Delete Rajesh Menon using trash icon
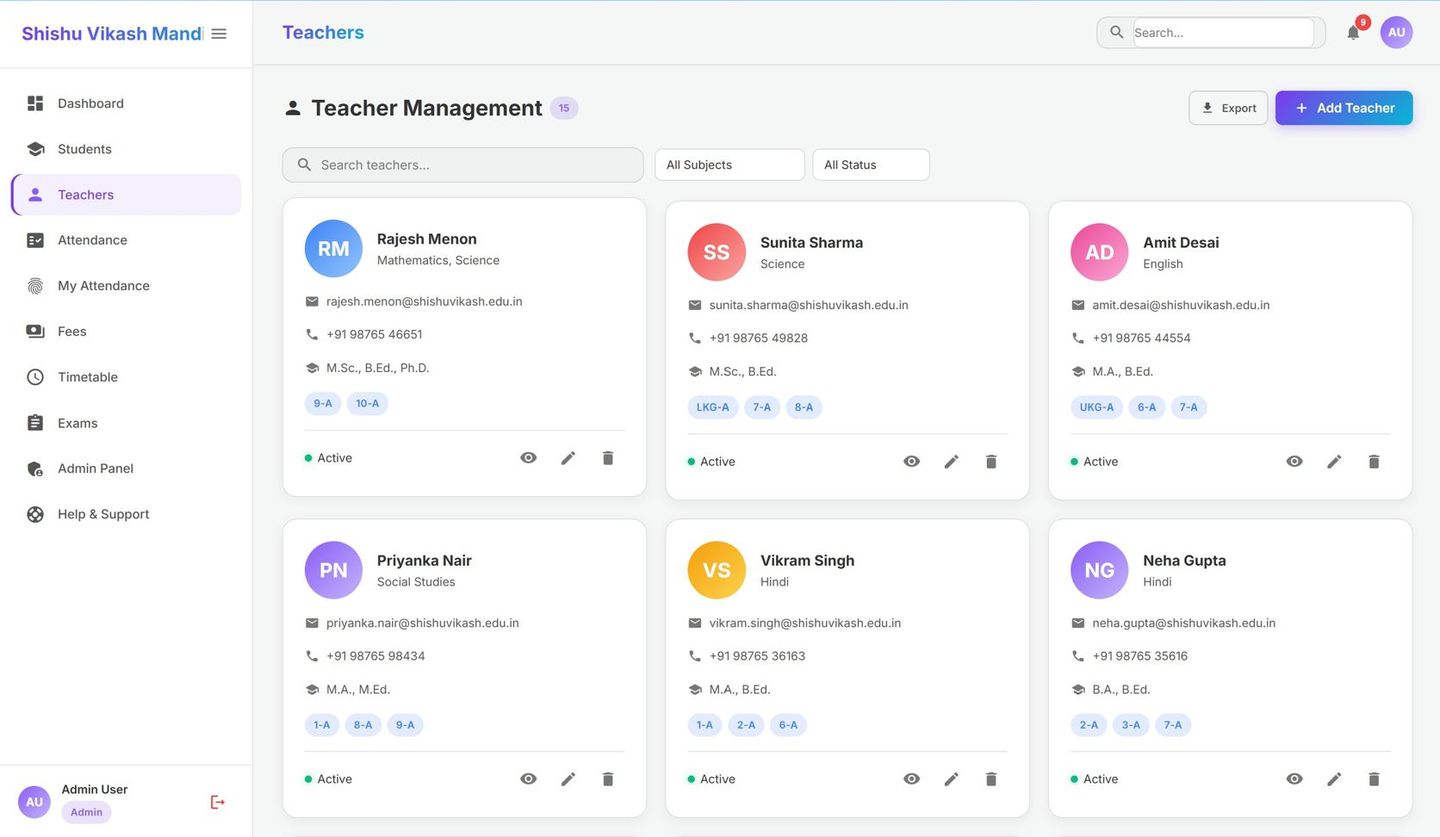Screen dimensions: 1440x837 point(608,458)
